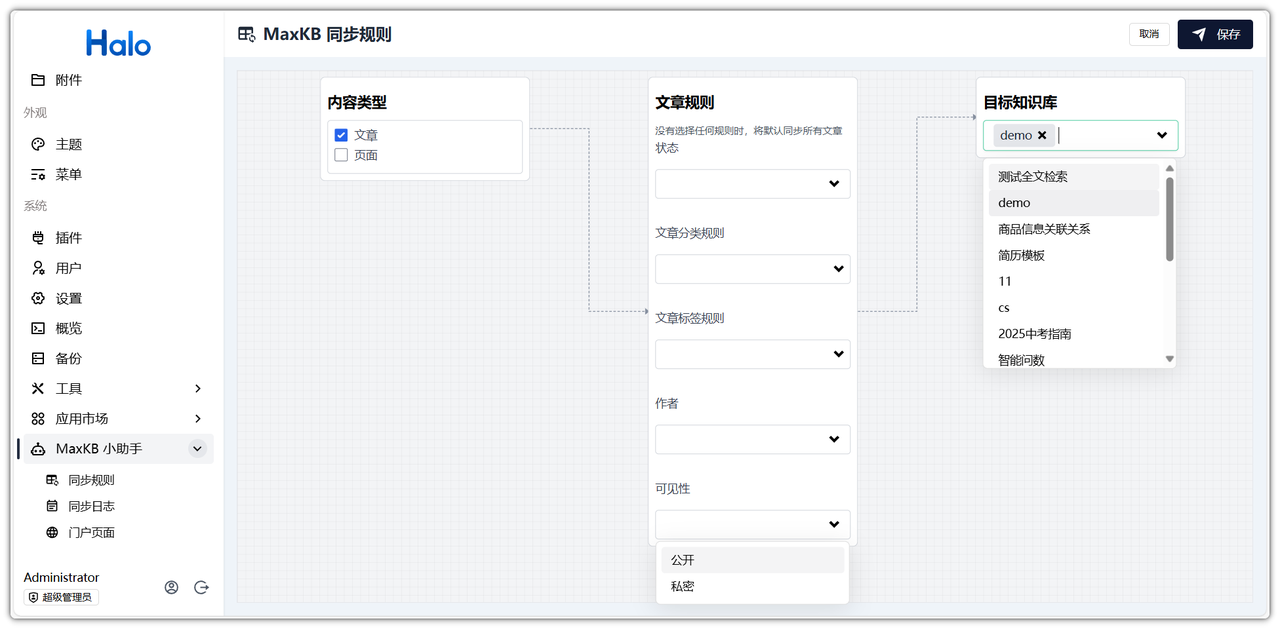Expand the 应用市场 submenu arrow
This screenshot has height=629, width=1280.
click(x=197, y=418)
